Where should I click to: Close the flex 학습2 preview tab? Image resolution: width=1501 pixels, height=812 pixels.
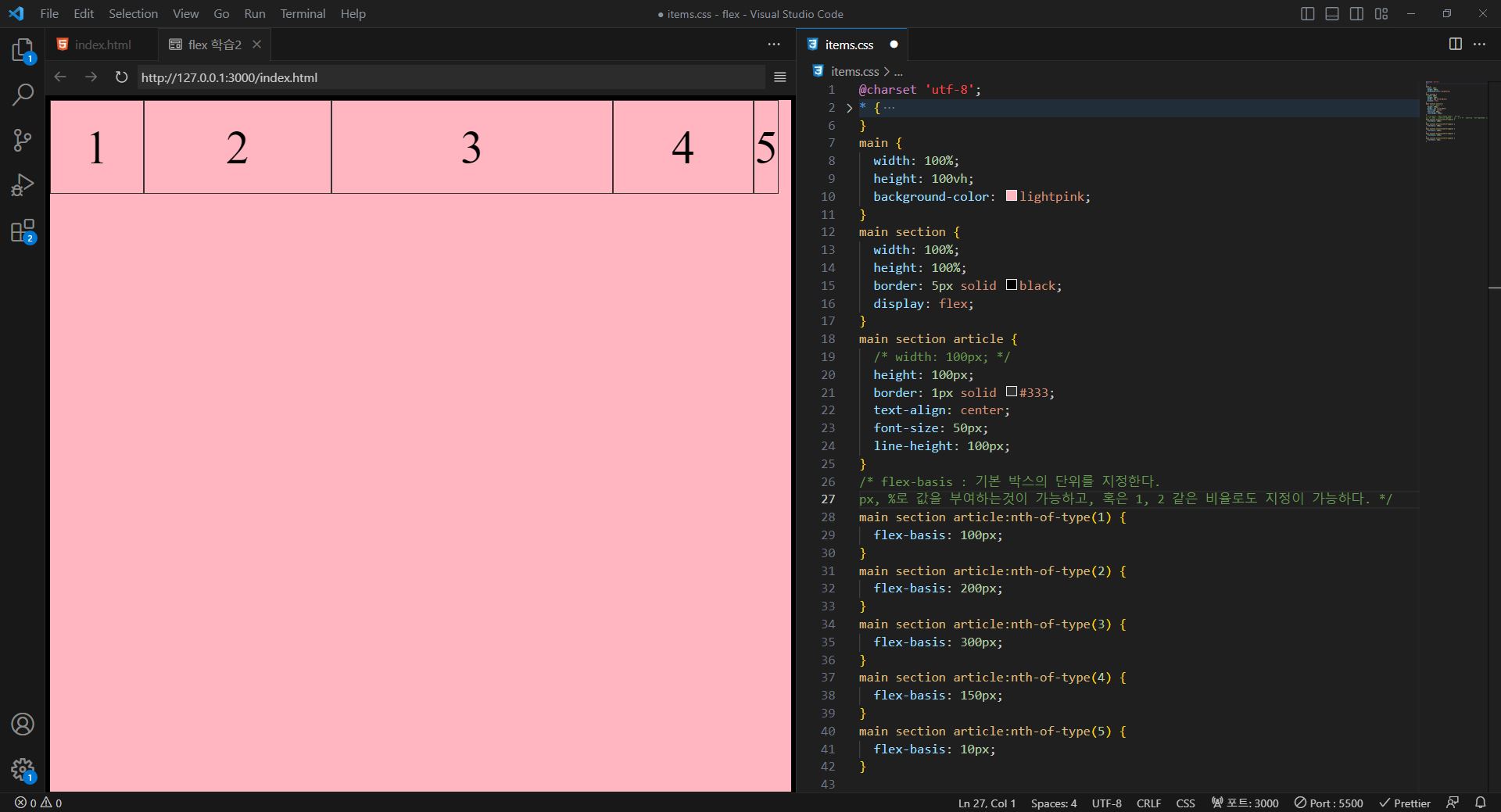pos(256,45)
